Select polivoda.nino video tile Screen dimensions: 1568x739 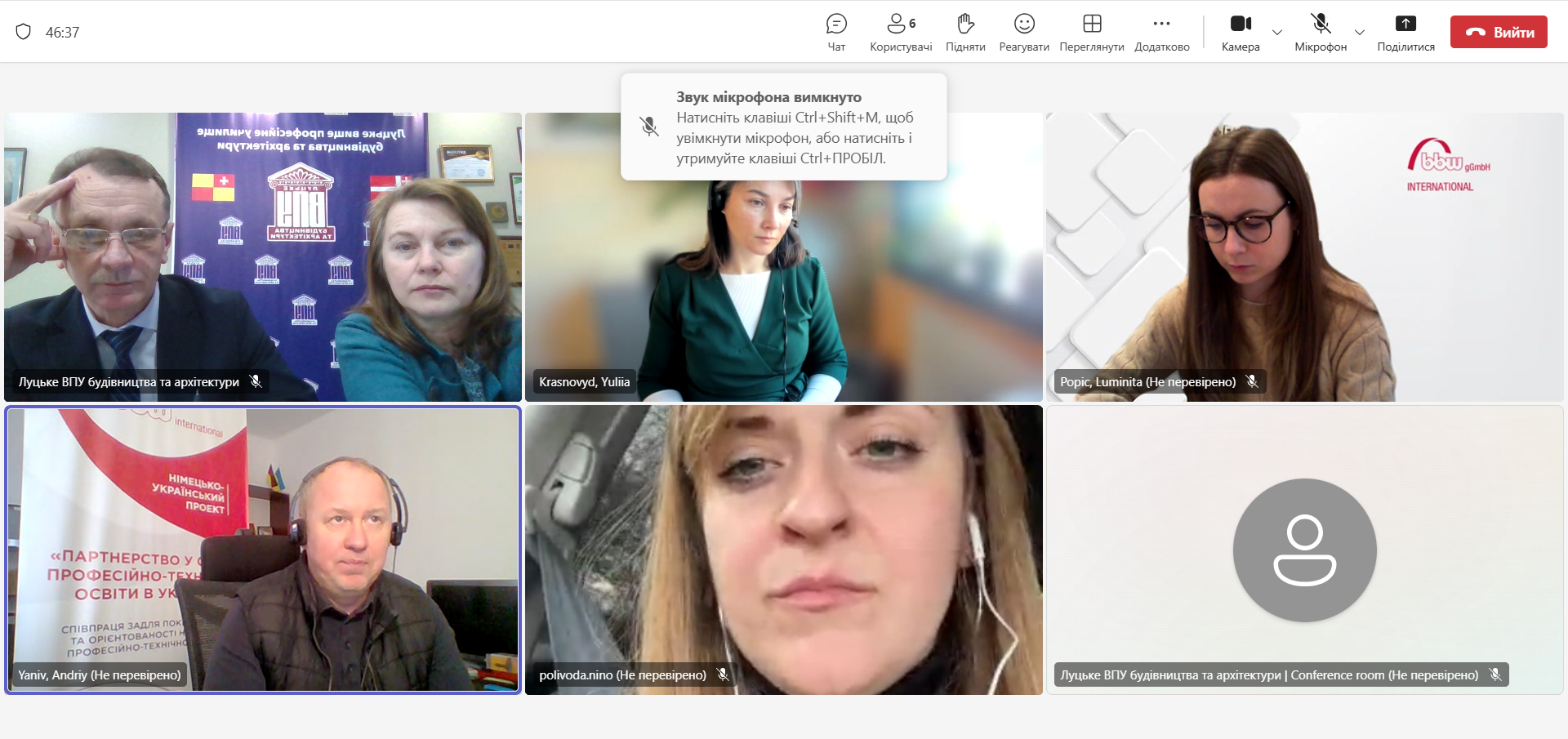[x=783, y=550]
